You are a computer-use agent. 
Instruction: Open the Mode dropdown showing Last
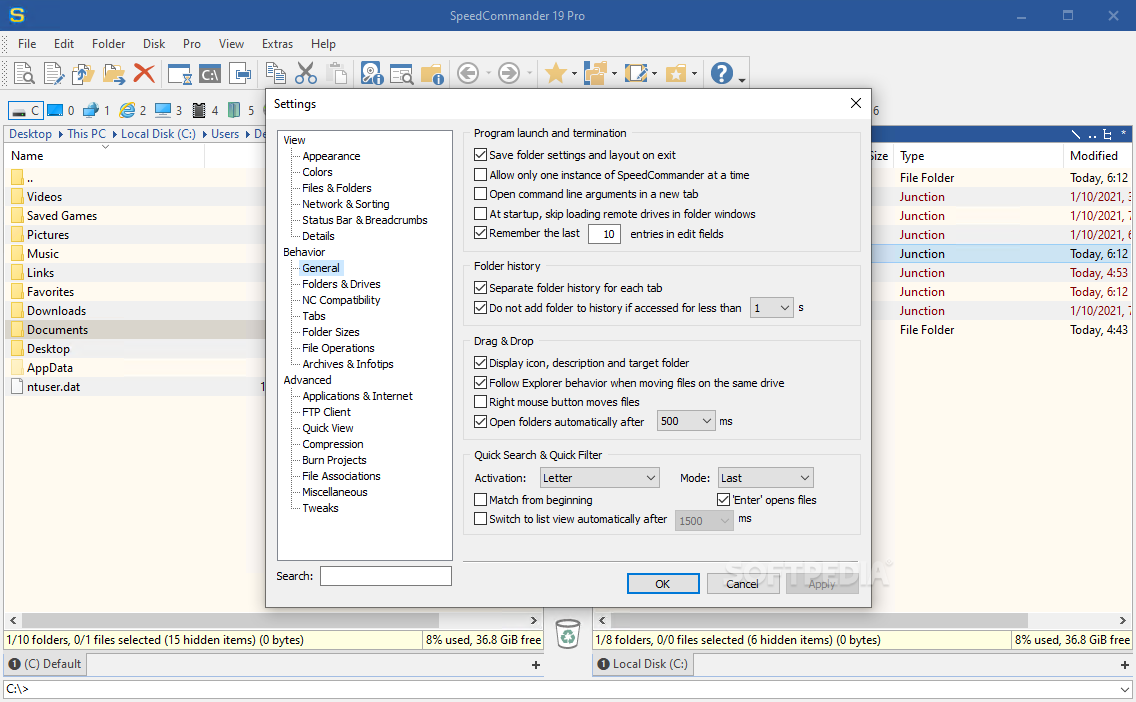pos(766,478)
